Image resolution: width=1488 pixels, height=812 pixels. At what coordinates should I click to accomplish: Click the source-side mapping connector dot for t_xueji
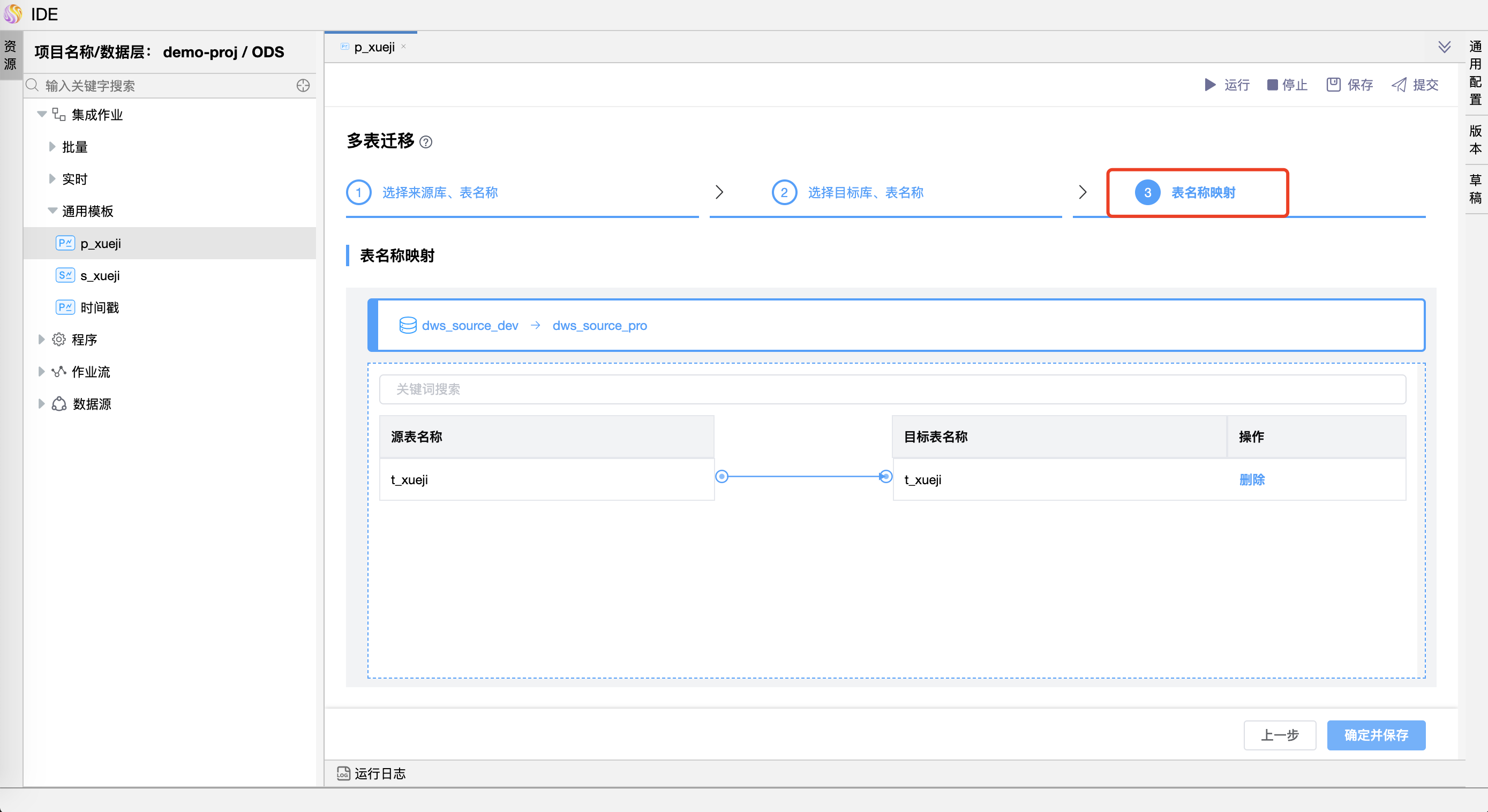click(x=722, y=477)
